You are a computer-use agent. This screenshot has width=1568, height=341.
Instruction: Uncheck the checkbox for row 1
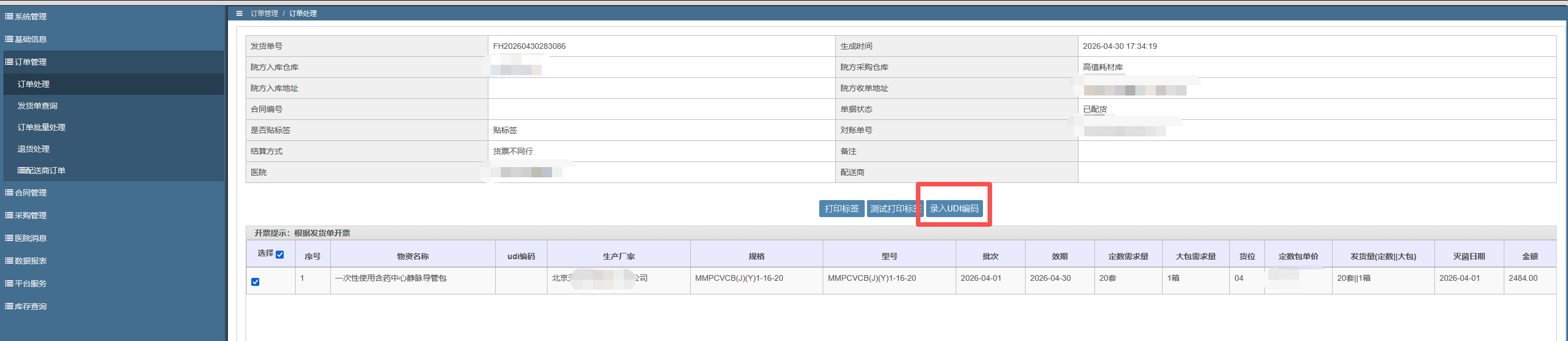tap(256, 282)
